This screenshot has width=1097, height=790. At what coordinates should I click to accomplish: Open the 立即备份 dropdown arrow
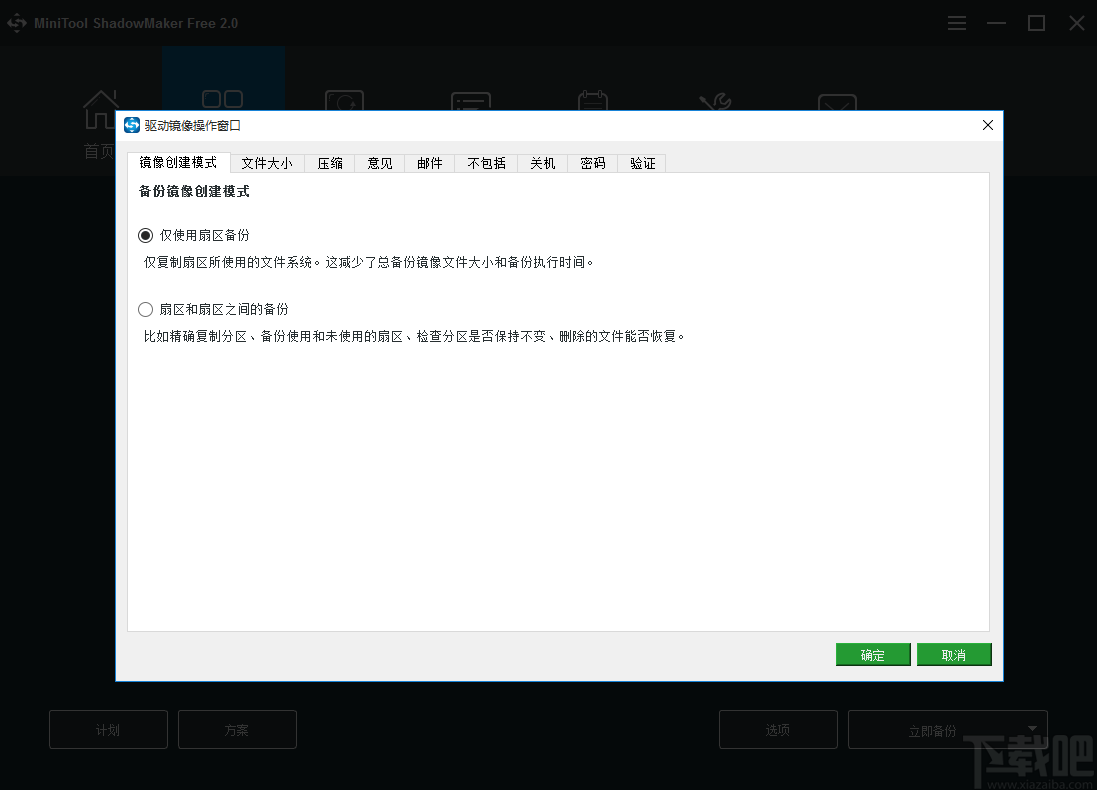[1032, 729]
